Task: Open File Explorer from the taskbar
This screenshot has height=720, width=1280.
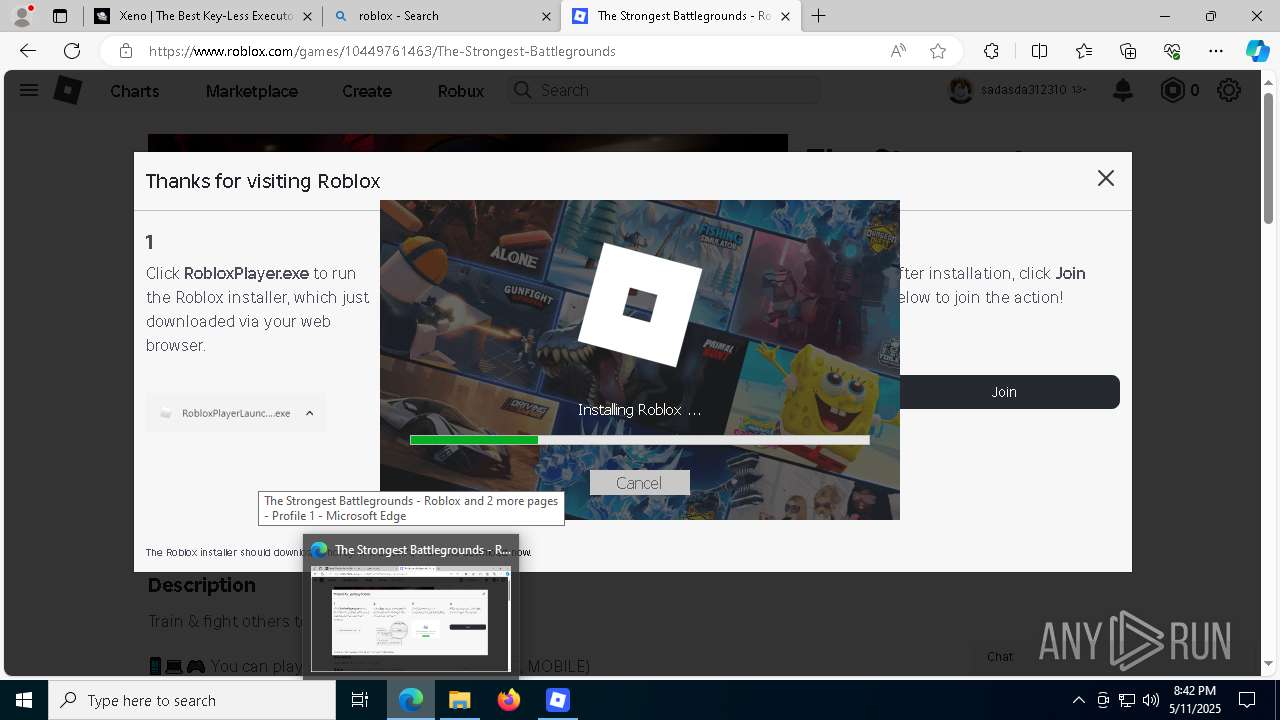Action: (459, 700)
